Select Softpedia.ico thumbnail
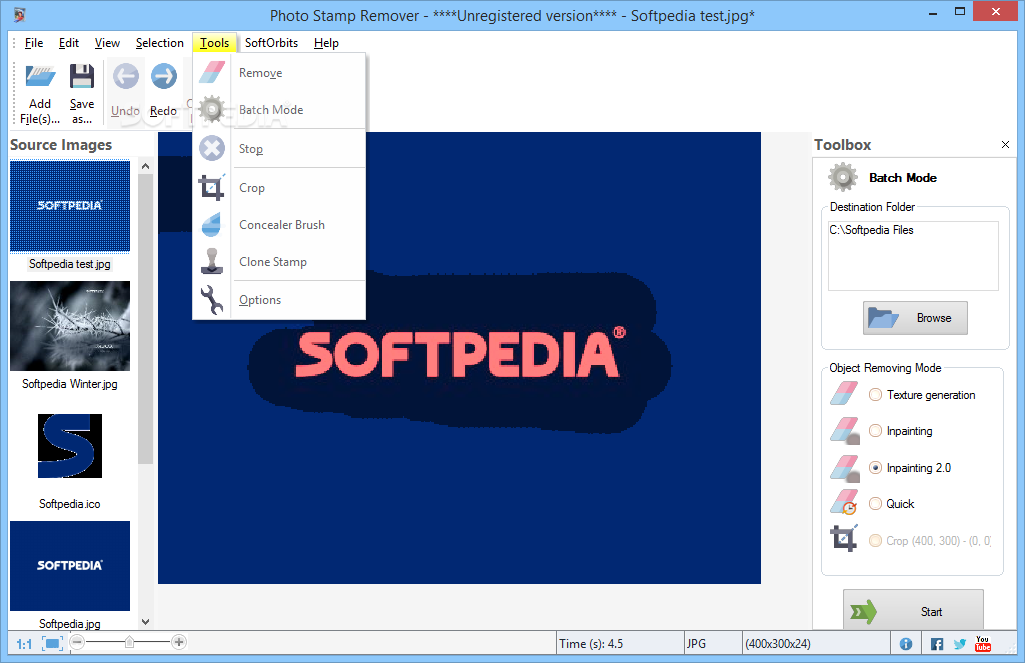 70,446
